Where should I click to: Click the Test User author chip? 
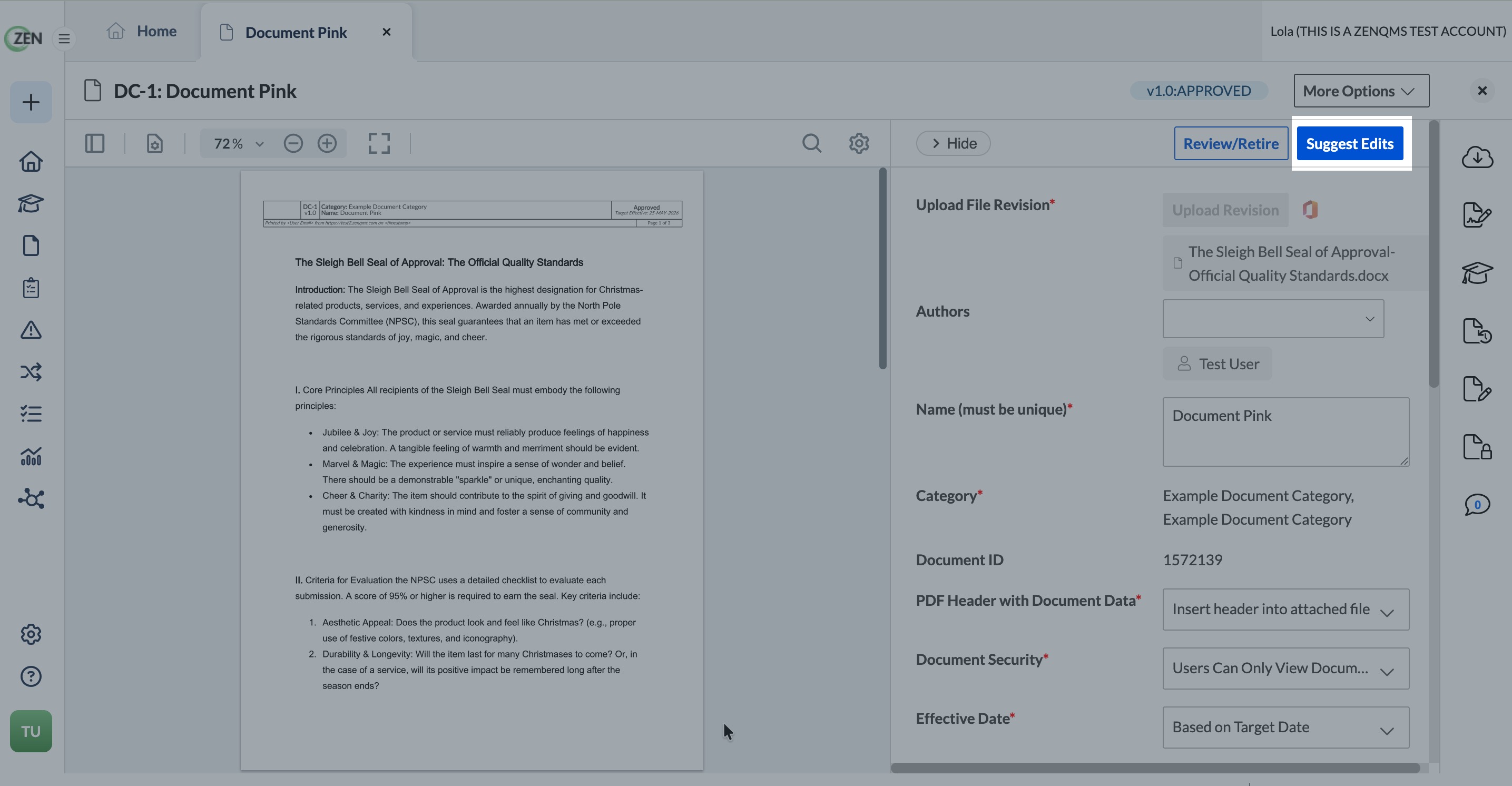click(x=1218, y=364)
